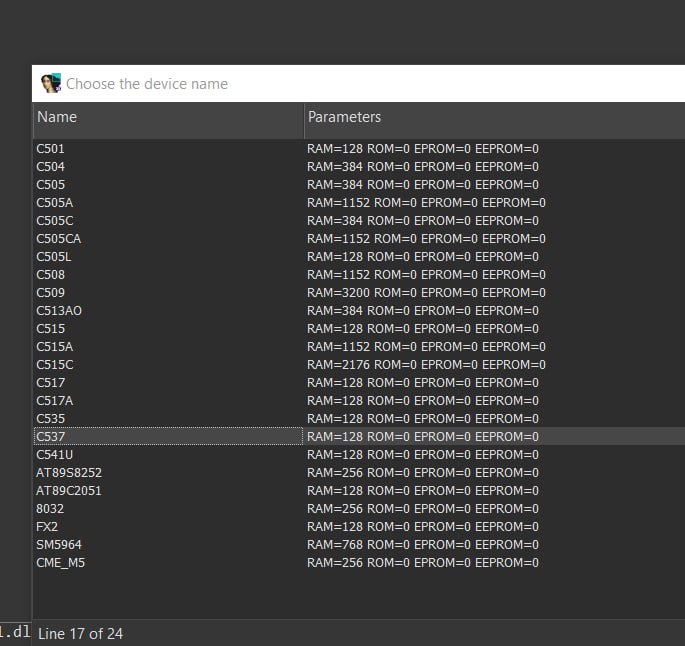Select the SM5964 device entry
Image resolution: width=685 pixels, height=646 pixels.
coord(56,545)
